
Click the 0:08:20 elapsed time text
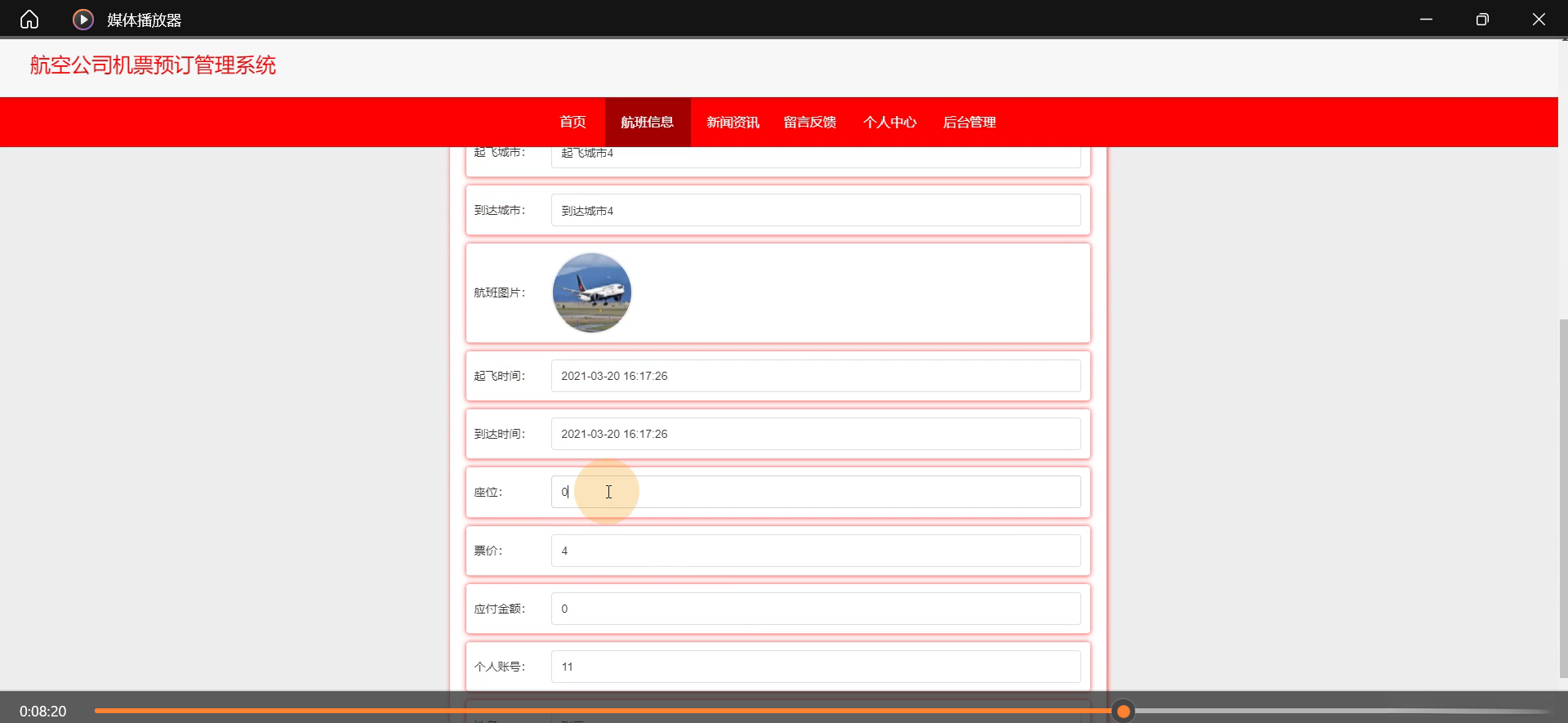click(43, 712)
